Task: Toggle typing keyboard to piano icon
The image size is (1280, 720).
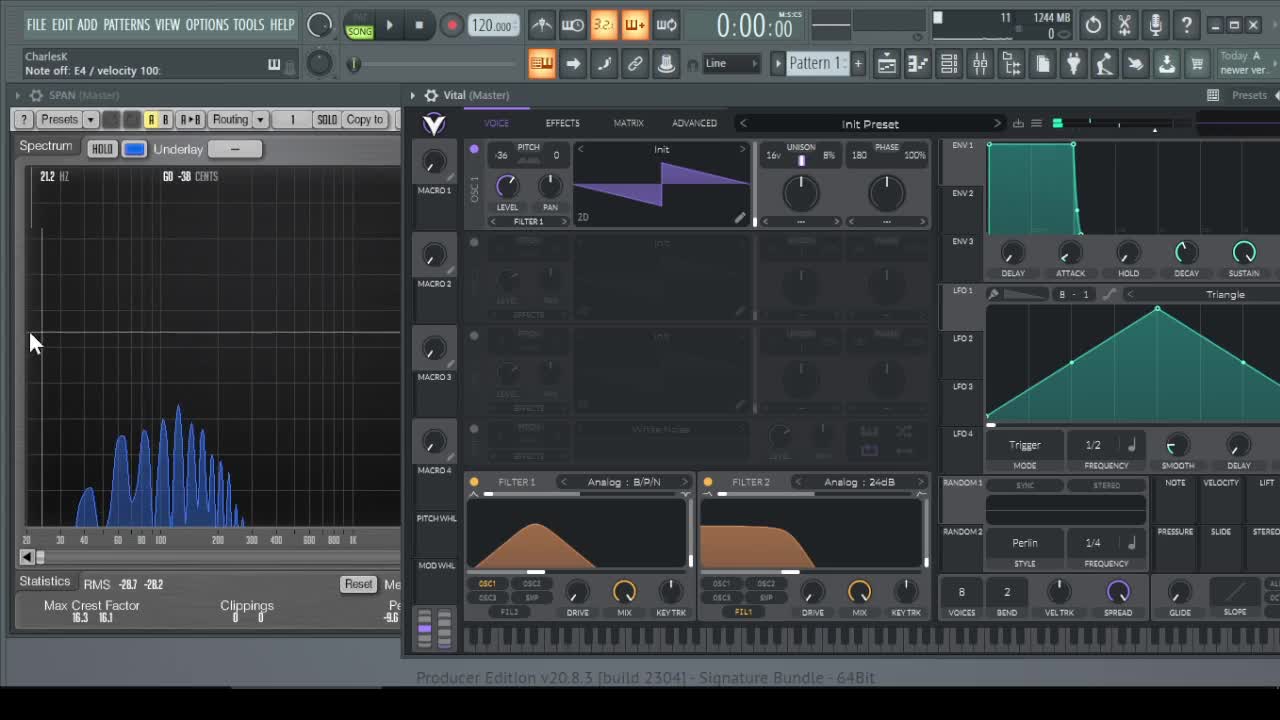Action: (x=541, y=64)
